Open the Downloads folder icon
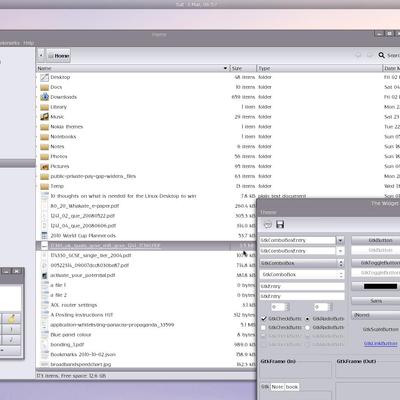This screenshot has width=400, height=400. [44, 97]
